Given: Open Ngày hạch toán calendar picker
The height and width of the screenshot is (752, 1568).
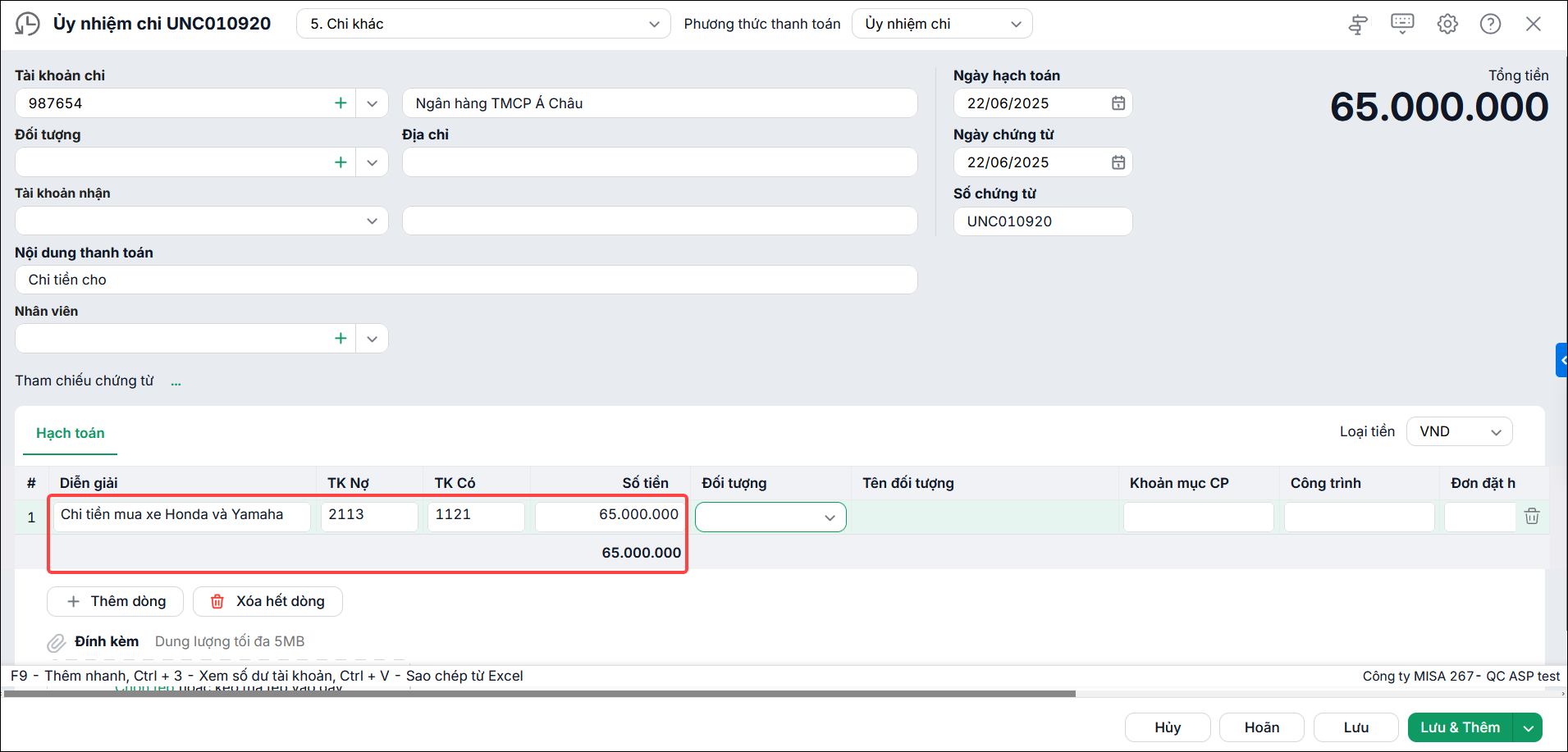Looking at the screenshot, I should click(1118, 103).
